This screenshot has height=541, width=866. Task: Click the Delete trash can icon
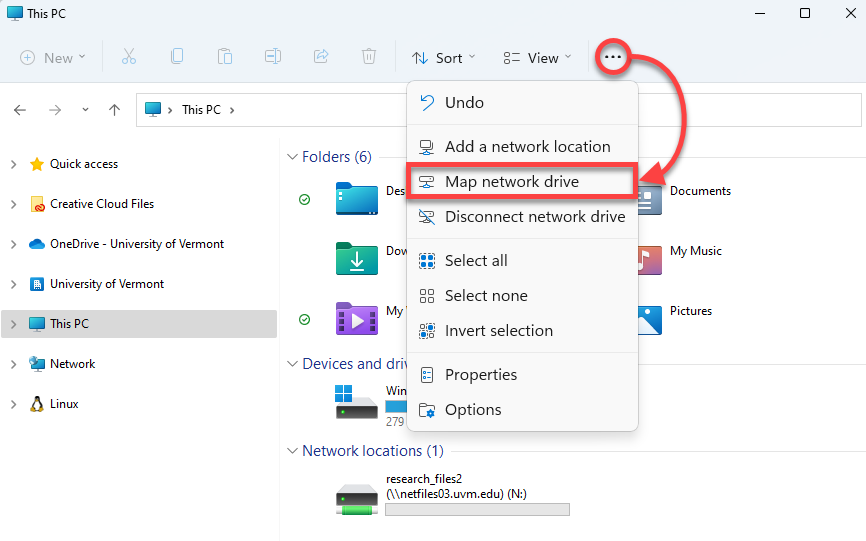tap(369, 57)
